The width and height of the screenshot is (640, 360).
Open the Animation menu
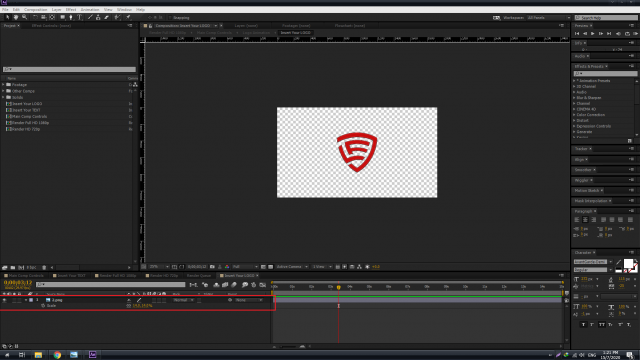point(90,9)
